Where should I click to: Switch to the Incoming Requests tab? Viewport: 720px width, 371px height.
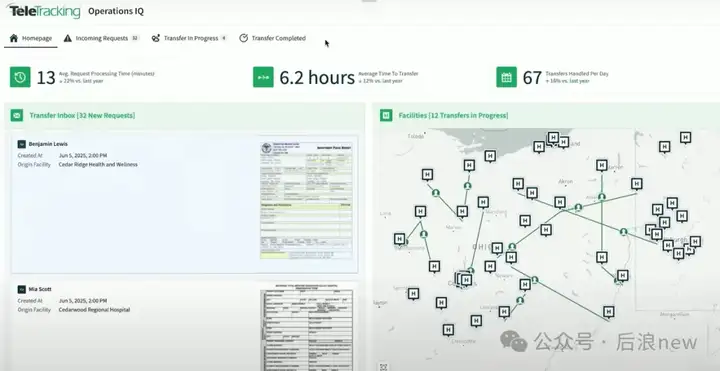(101, 38)
